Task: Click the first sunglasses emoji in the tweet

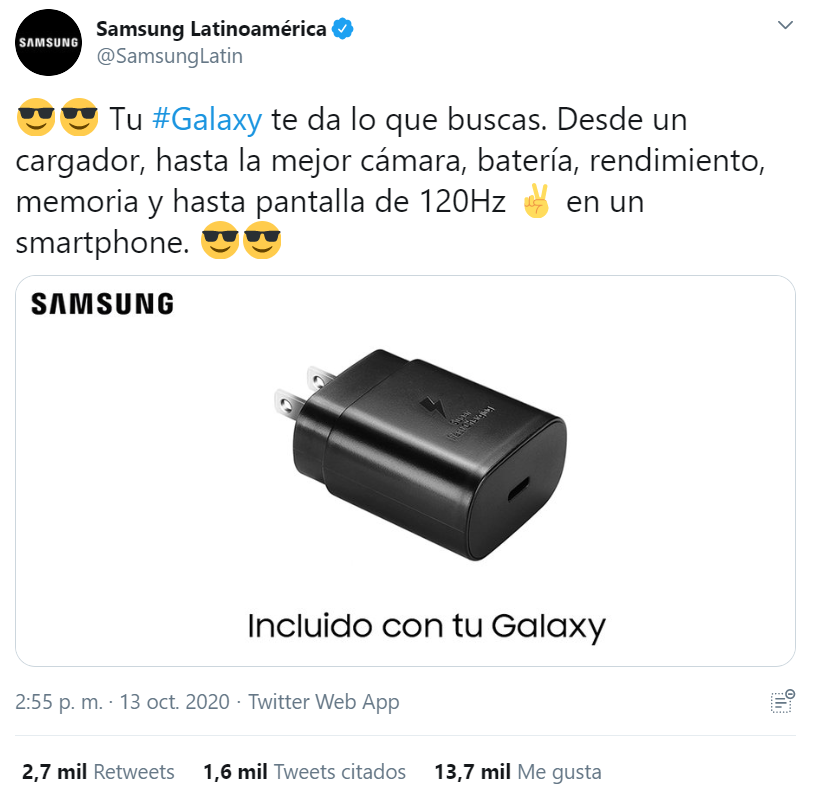Action: [x=36, y=117]
